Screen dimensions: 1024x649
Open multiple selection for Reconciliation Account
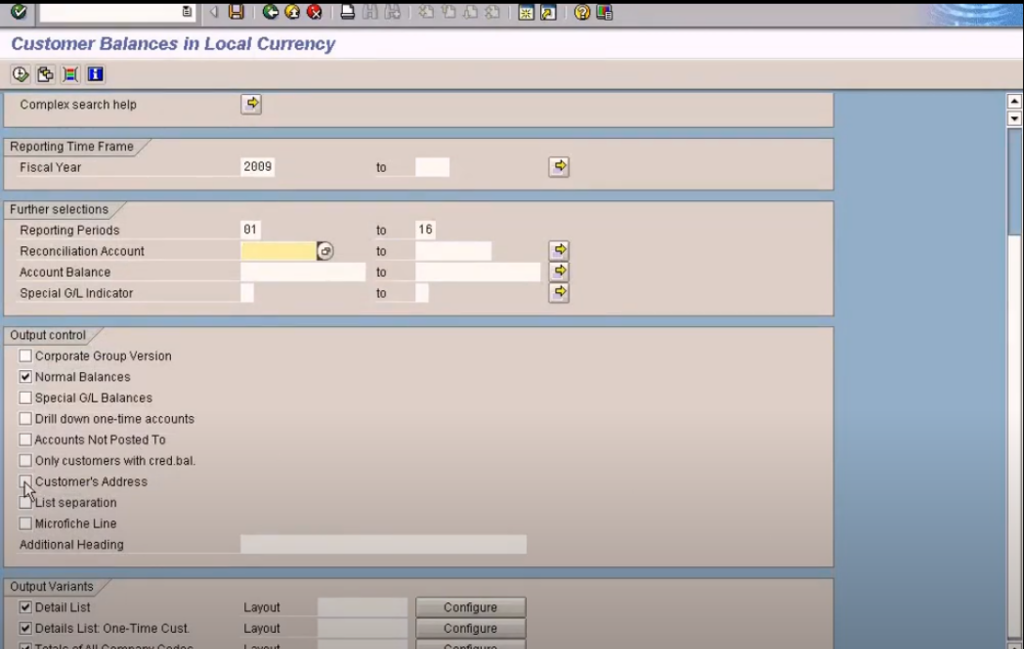[559, 250]
